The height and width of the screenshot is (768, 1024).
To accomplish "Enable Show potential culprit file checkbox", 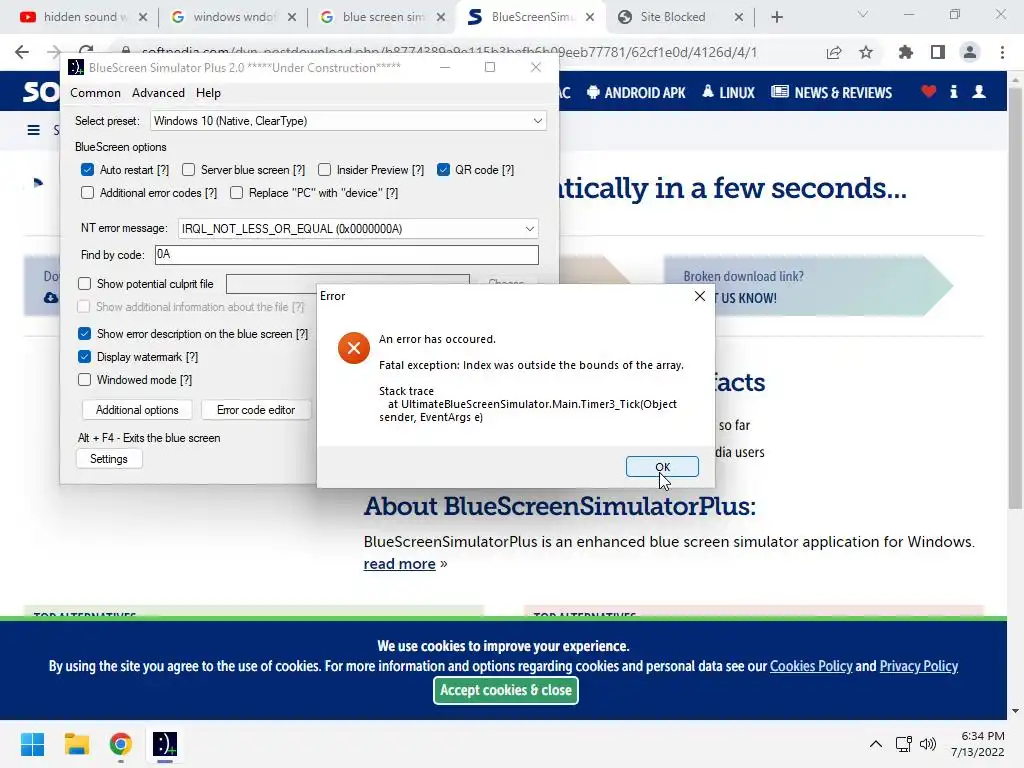I will (84, 283).
